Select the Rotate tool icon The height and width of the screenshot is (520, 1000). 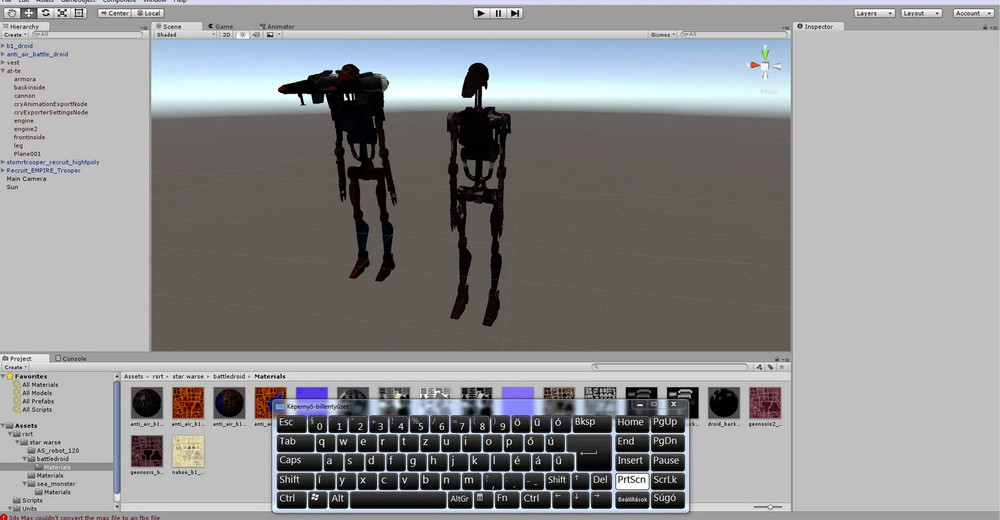[45, 13]
